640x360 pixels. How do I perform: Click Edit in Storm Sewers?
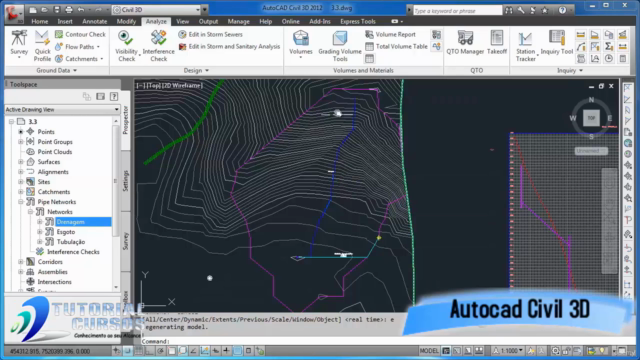click(x=210, y=34)
